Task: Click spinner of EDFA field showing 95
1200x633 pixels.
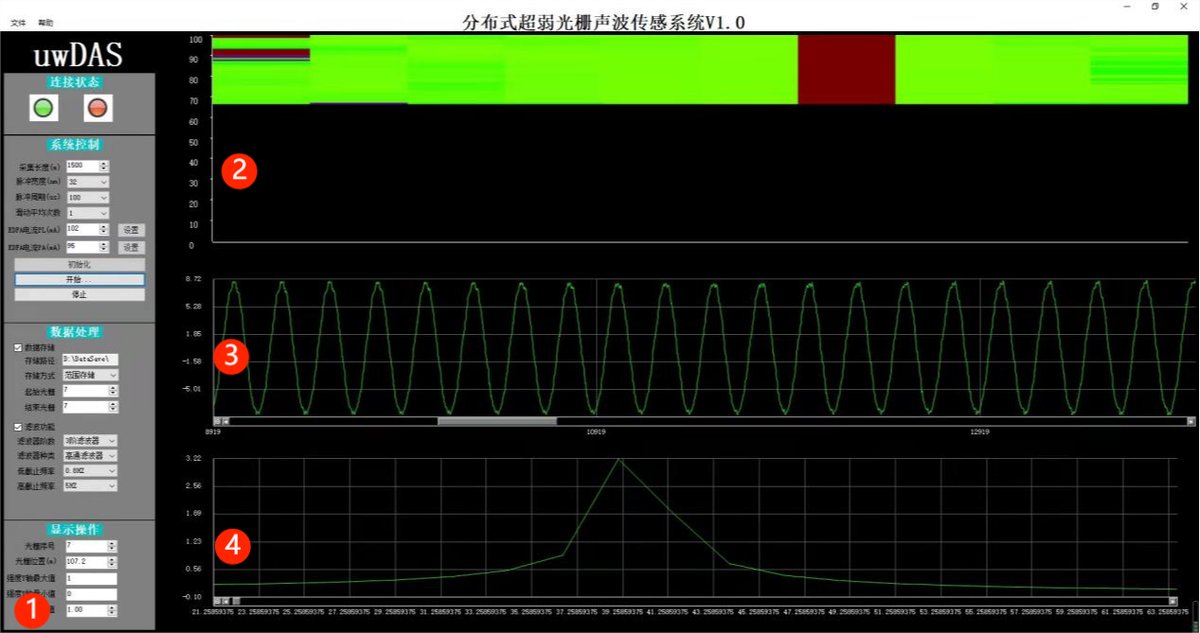Action: coord(105,246)
